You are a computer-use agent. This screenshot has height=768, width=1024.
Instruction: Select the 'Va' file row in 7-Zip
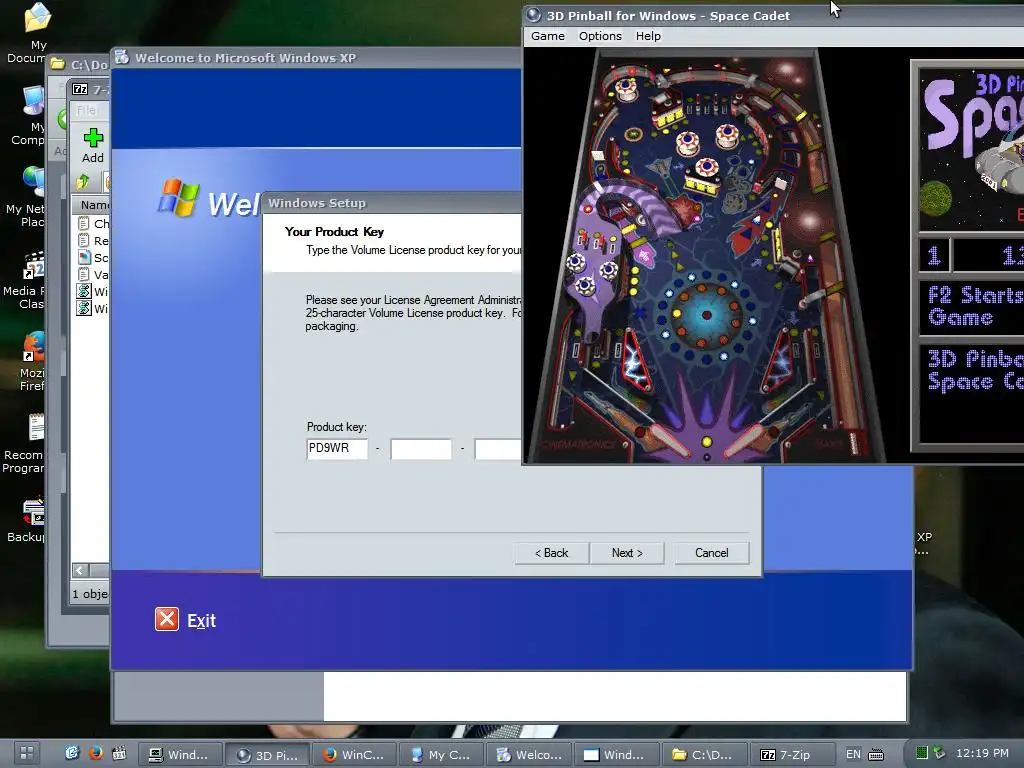tap(93, 274)
